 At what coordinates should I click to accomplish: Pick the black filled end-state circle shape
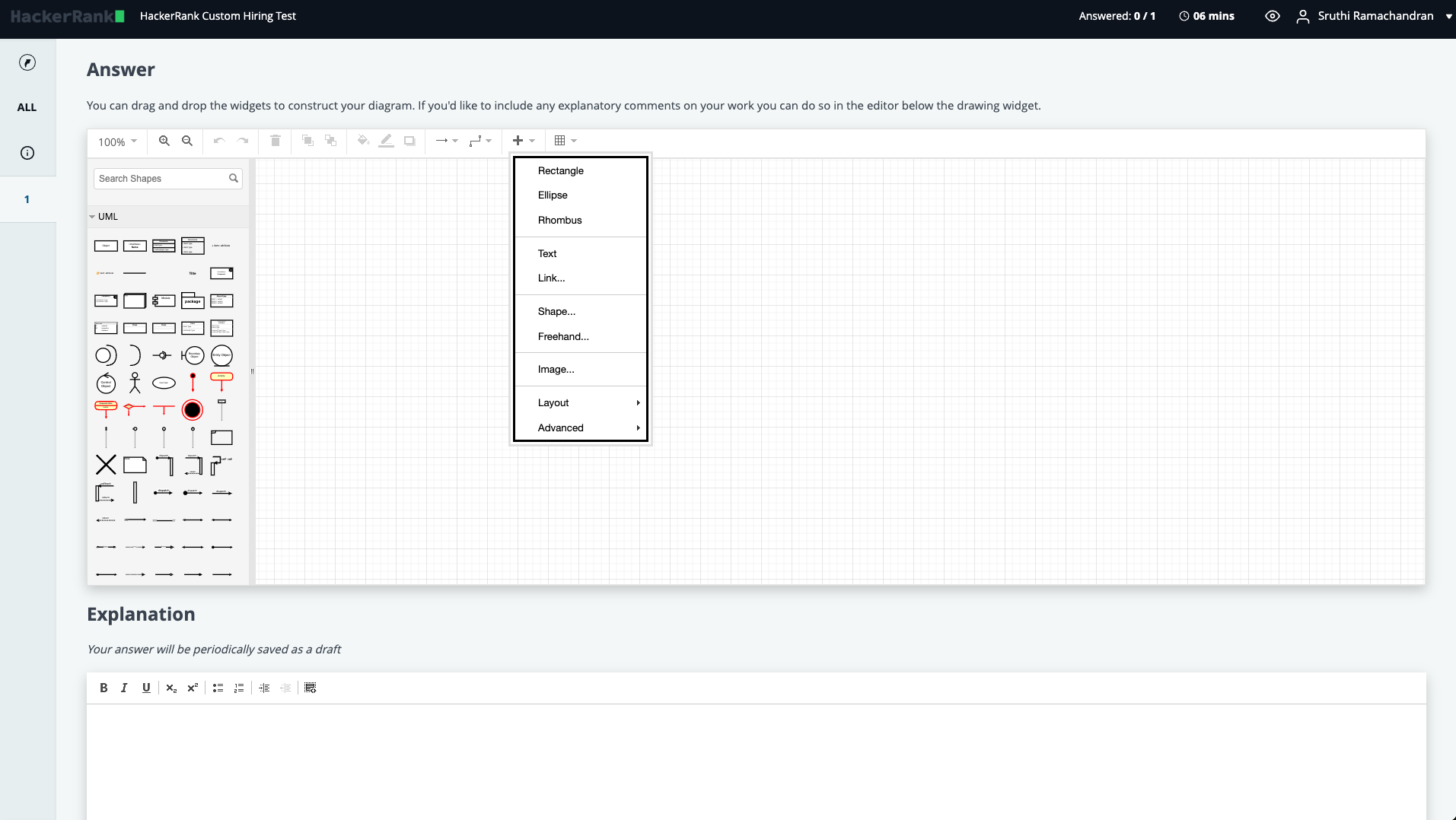tap(193, 410)
